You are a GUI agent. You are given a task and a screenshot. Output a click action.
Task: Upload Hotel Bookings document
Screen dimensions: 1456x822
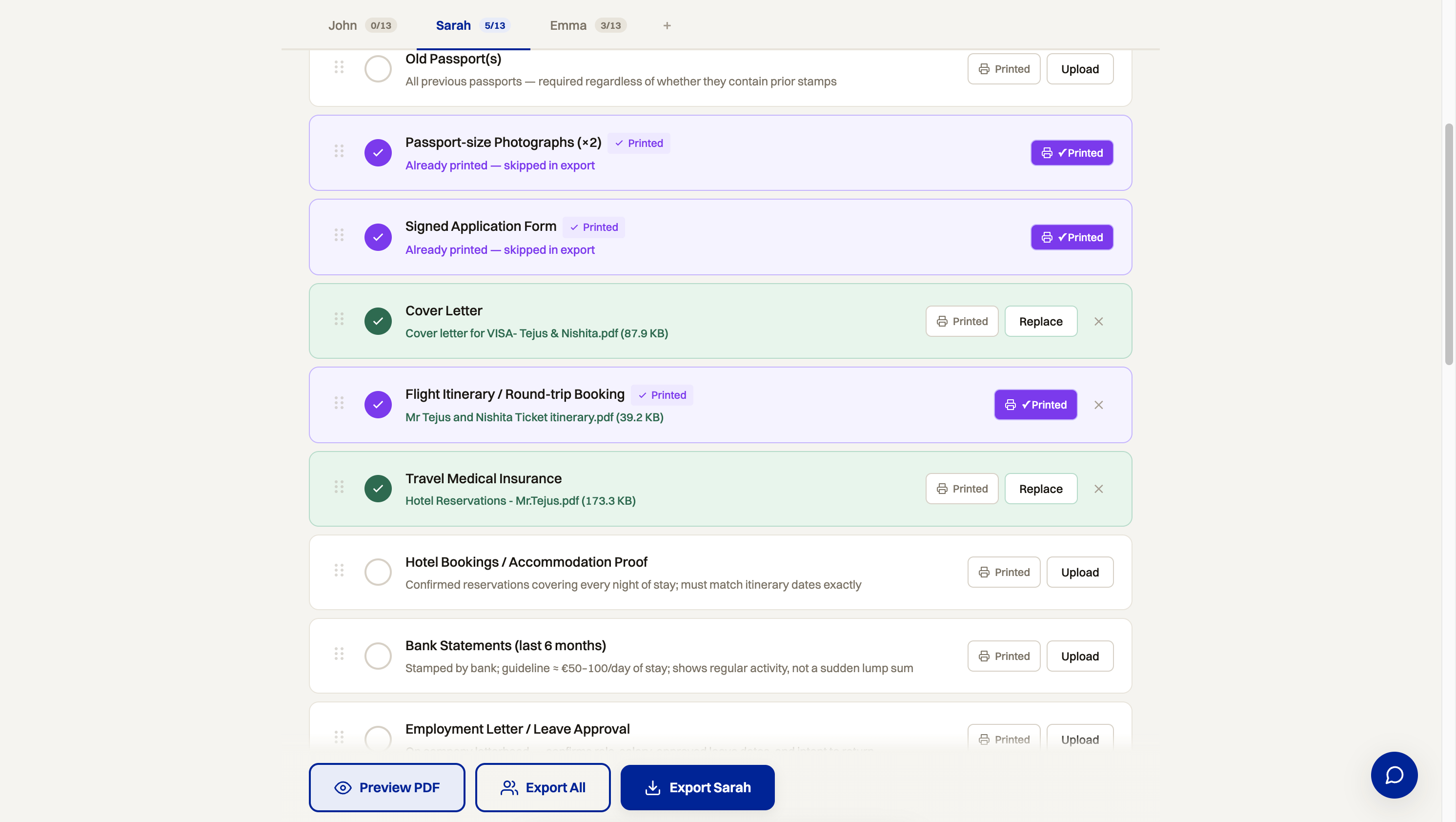[x=1080, y=572]
